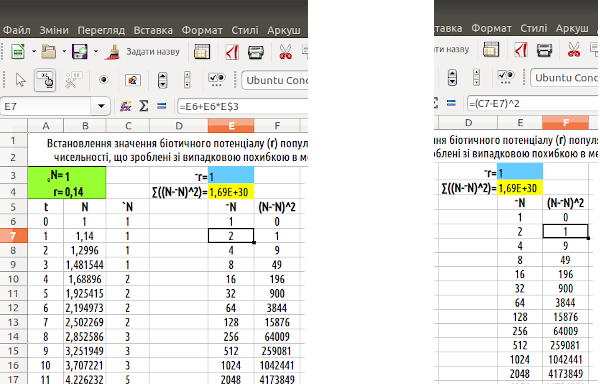Click the open folder icon
600x384 pixels.
49,51
